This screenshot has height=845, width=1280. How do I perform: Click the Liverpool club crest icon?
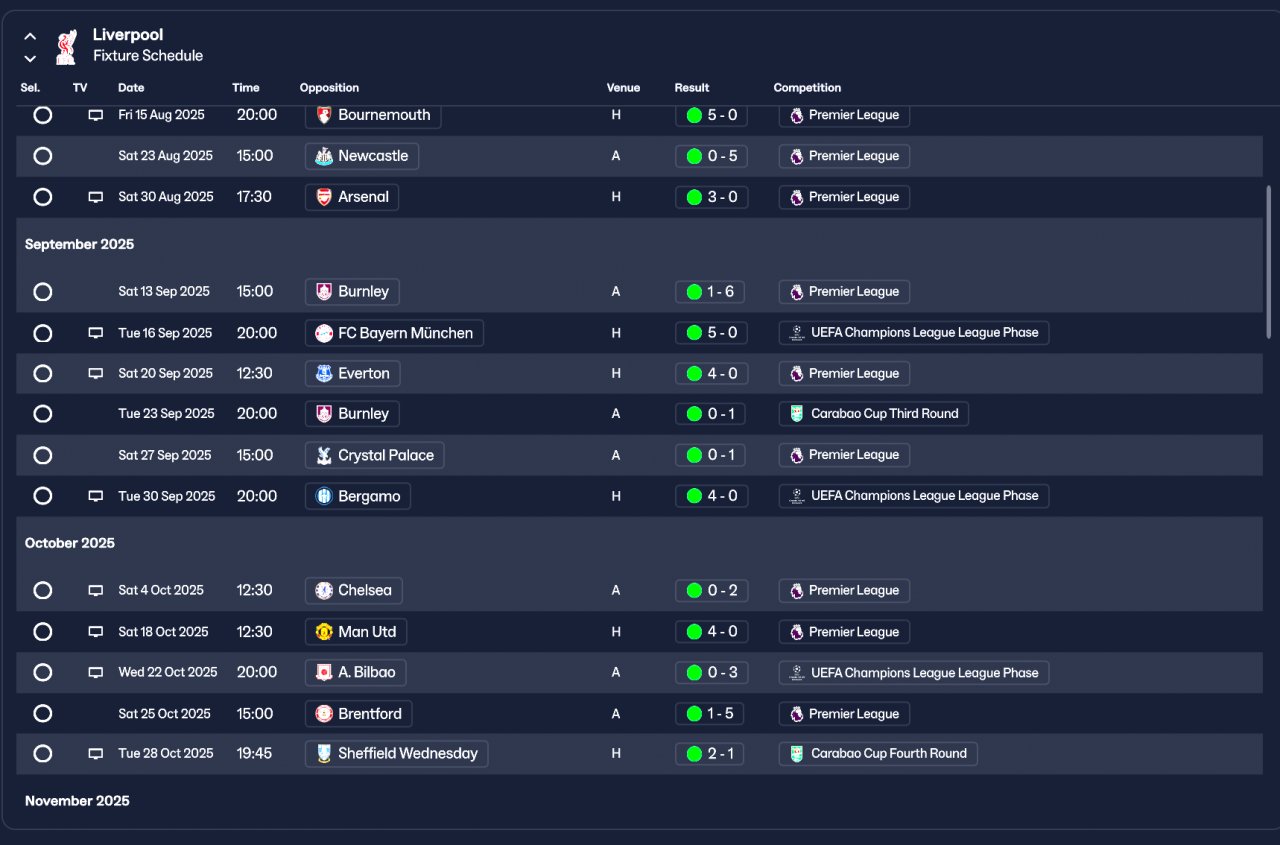pyautogui.click(x=66, y=46)
